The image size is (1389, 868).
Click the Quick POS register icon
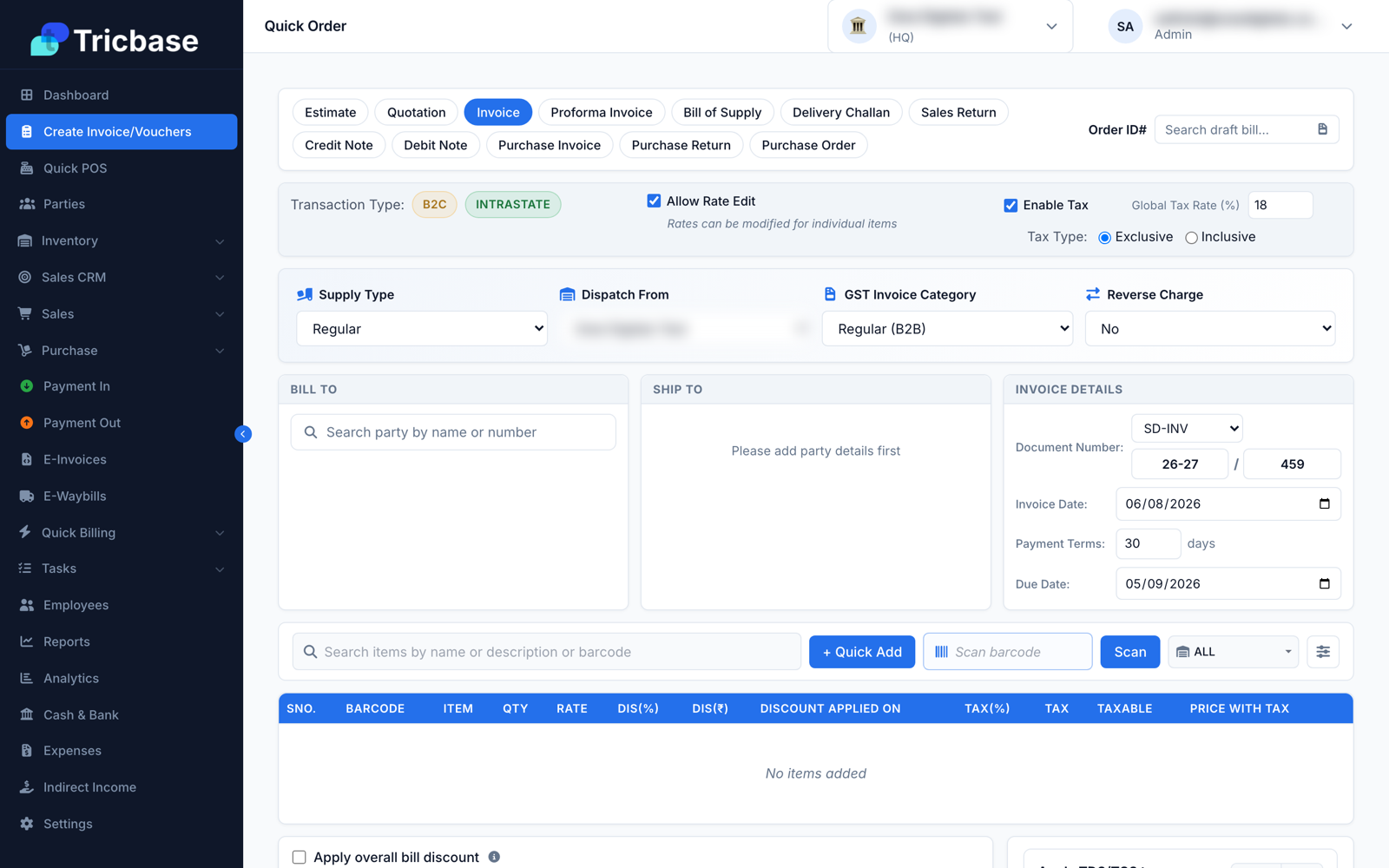27,168
